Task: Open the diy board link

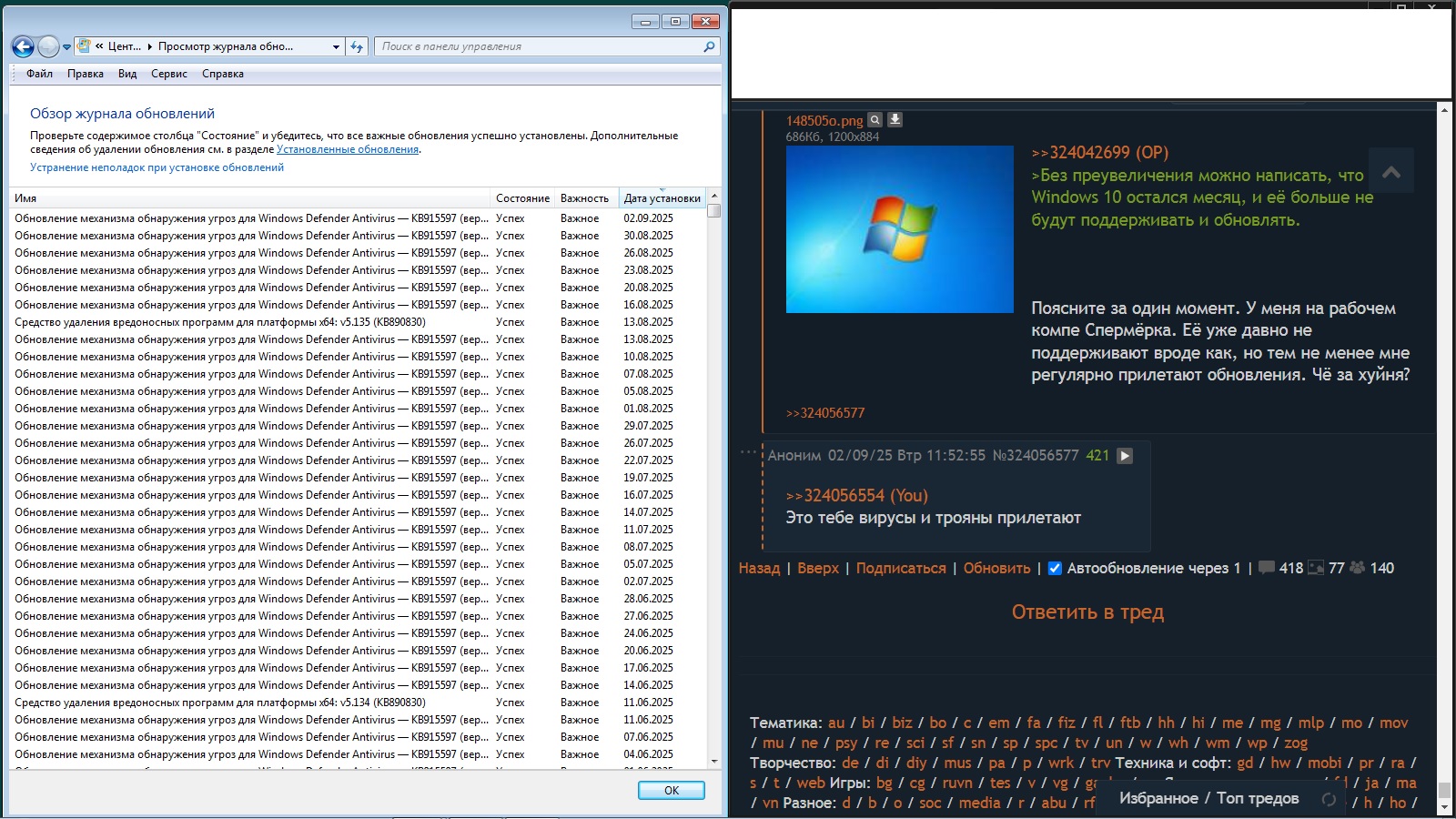Action: [x=916, y=763]
